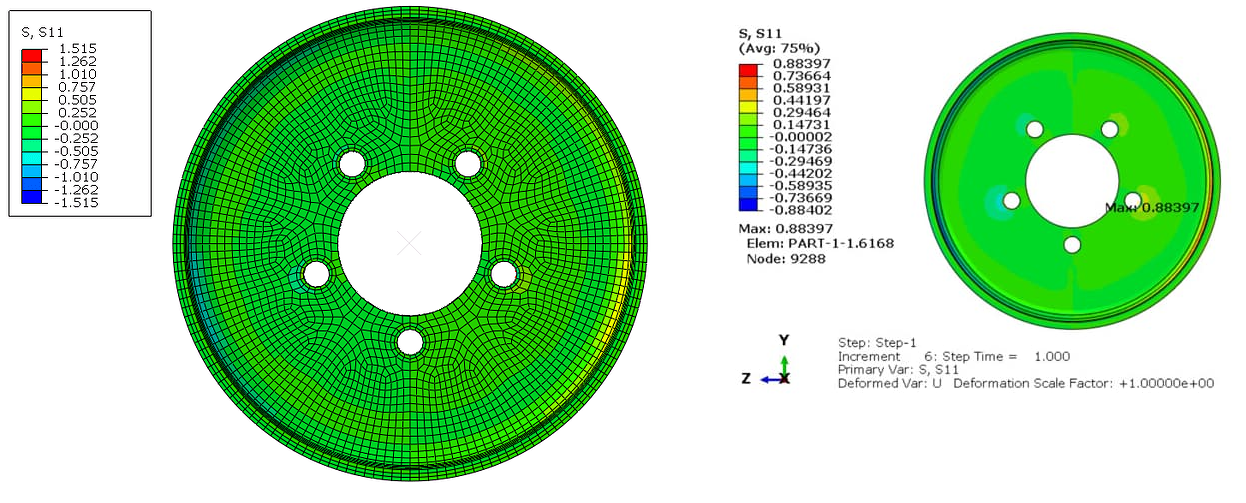This screenshot has height=503, width=1246.
Task: Pick the bottom bolt hole on meshed disc
Action: coord(409,342)
